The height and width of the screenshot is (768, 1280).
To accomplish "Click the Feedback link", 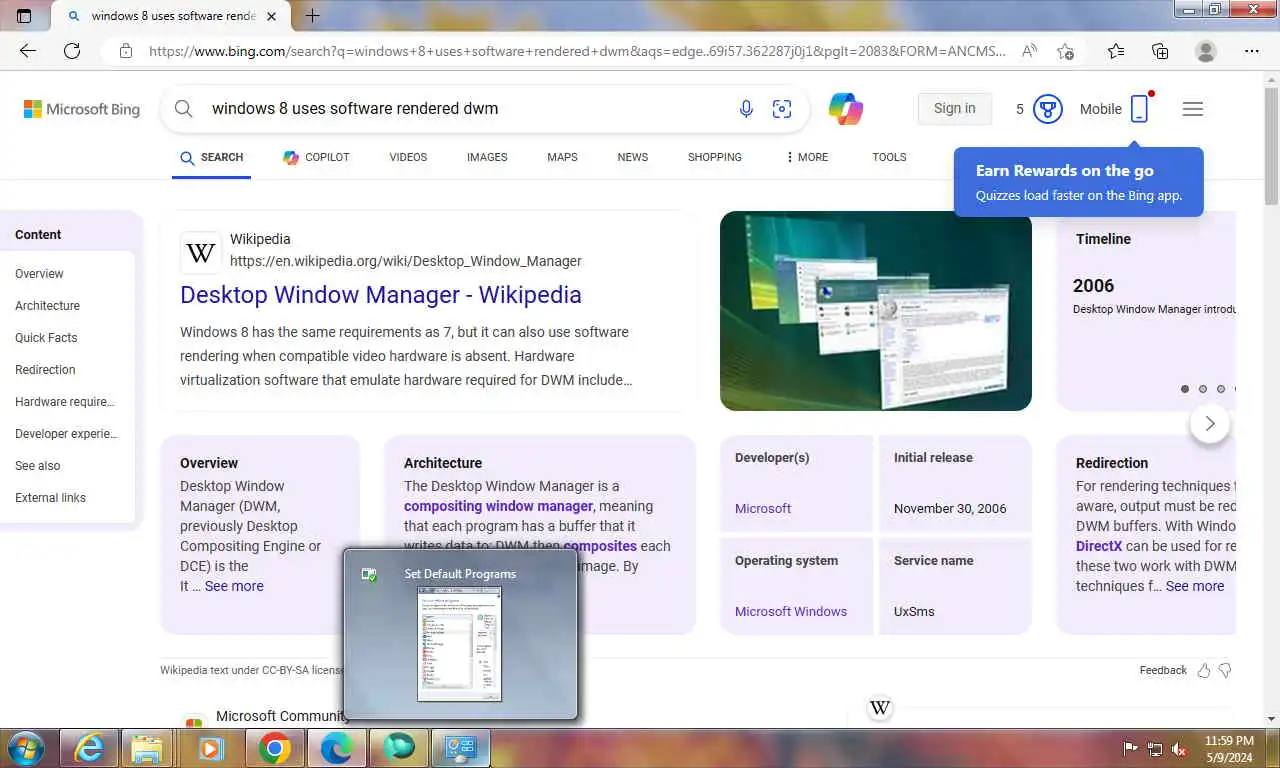I will [x=1163, y=670].
